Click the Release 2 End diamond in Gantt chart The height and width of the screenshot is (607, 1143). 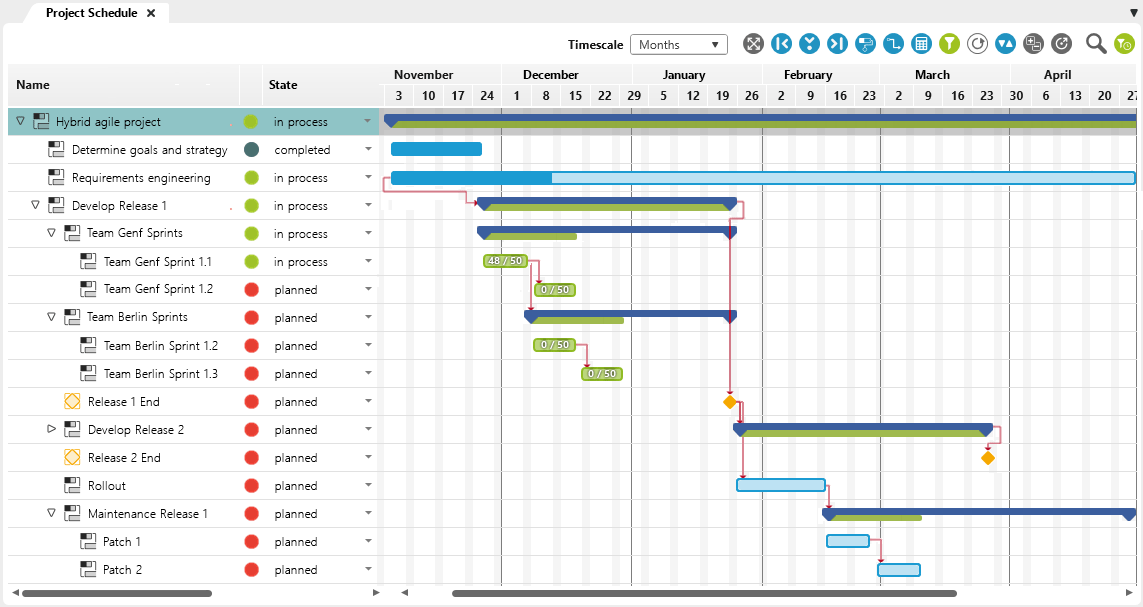988,458
